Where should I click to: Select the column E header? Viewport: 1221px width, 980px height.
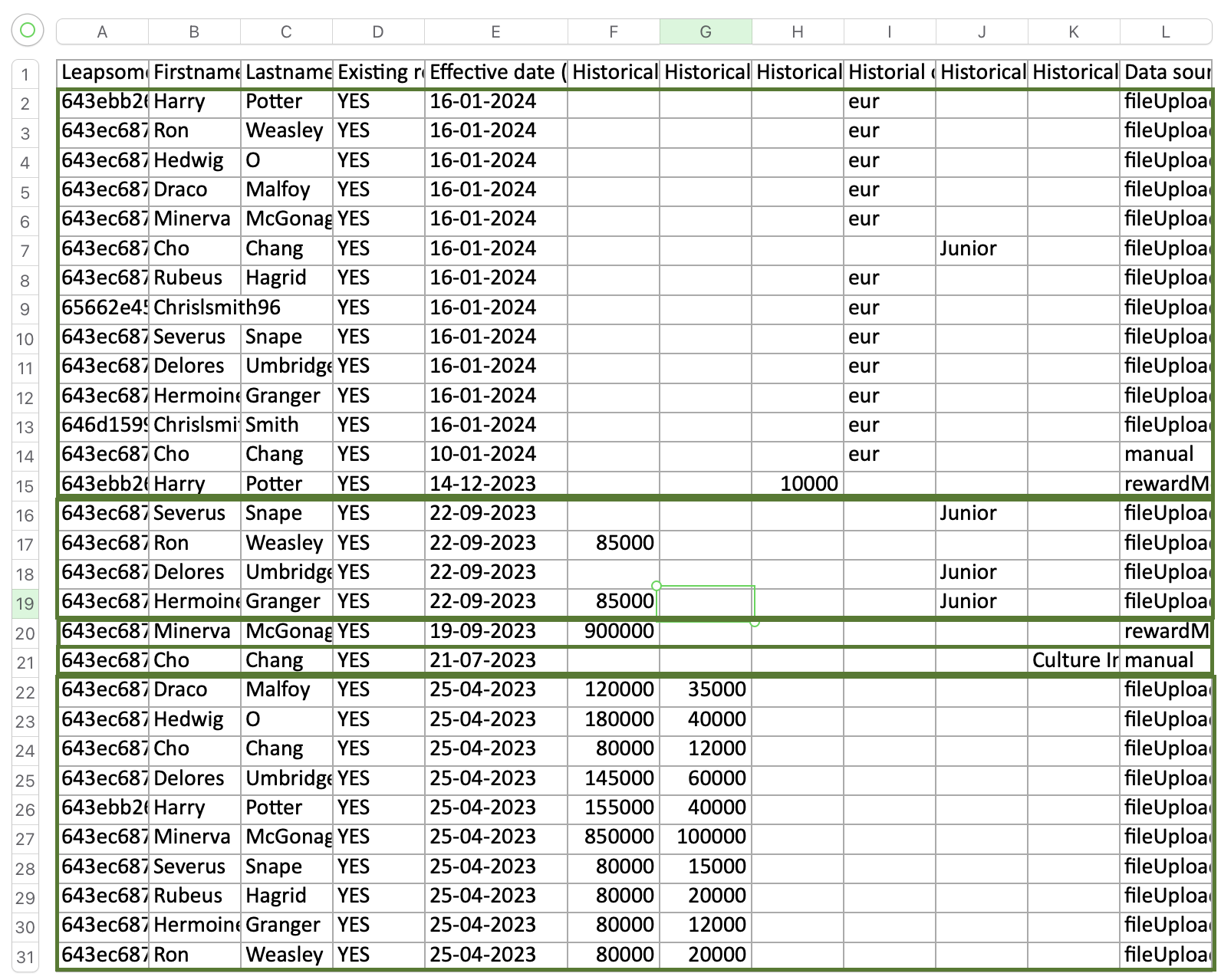(x=495, y=32)
